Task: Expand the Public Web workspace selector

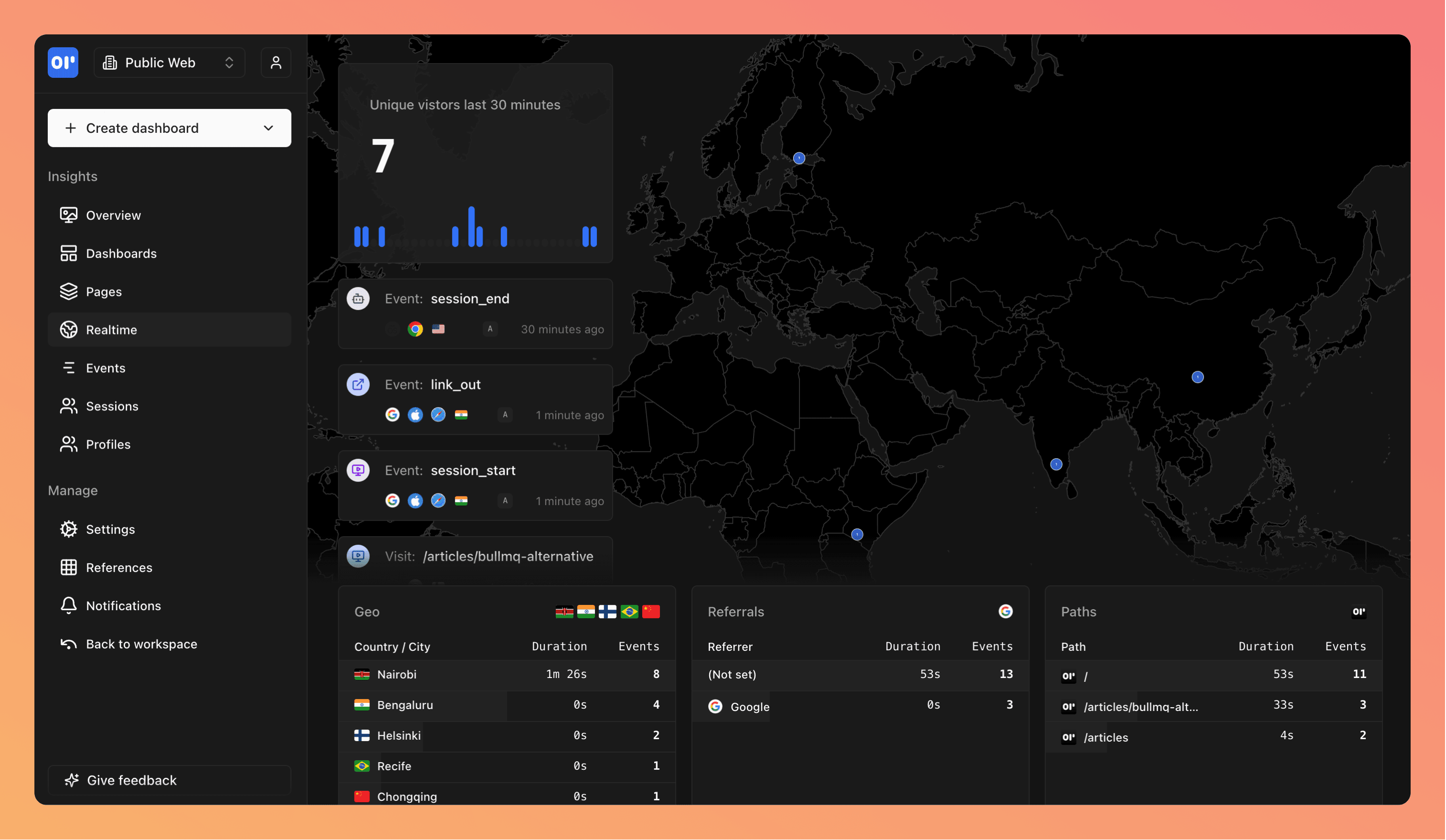Action: click(x=228, y=63)
